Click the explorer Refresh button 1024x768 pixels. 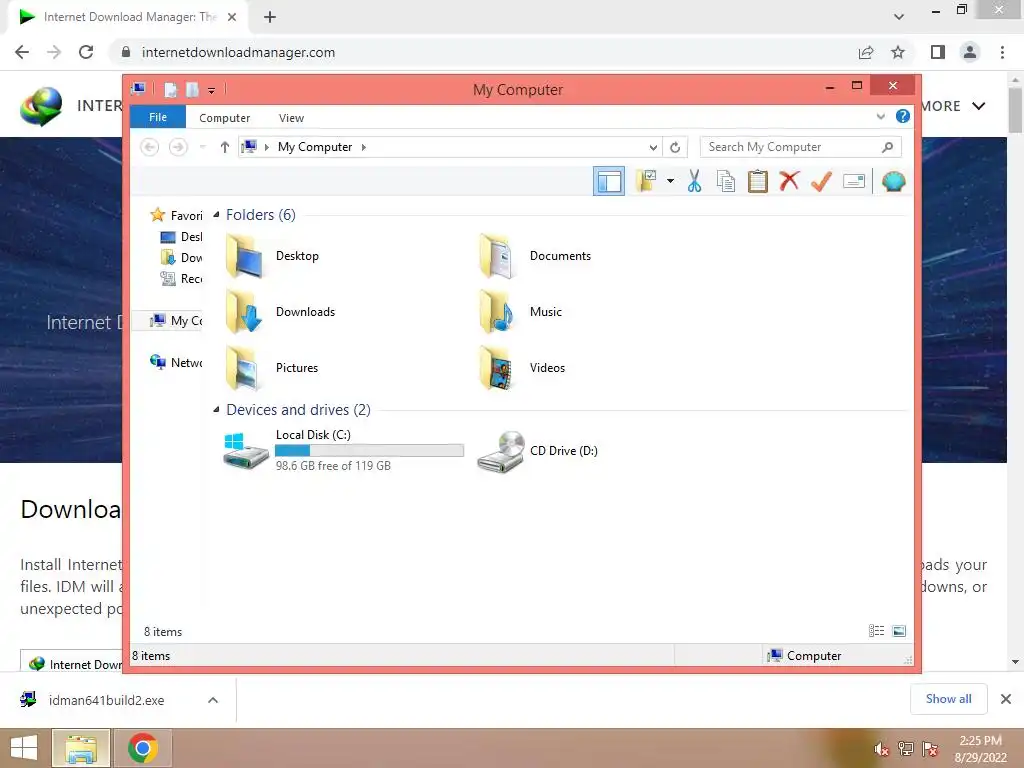675,148
